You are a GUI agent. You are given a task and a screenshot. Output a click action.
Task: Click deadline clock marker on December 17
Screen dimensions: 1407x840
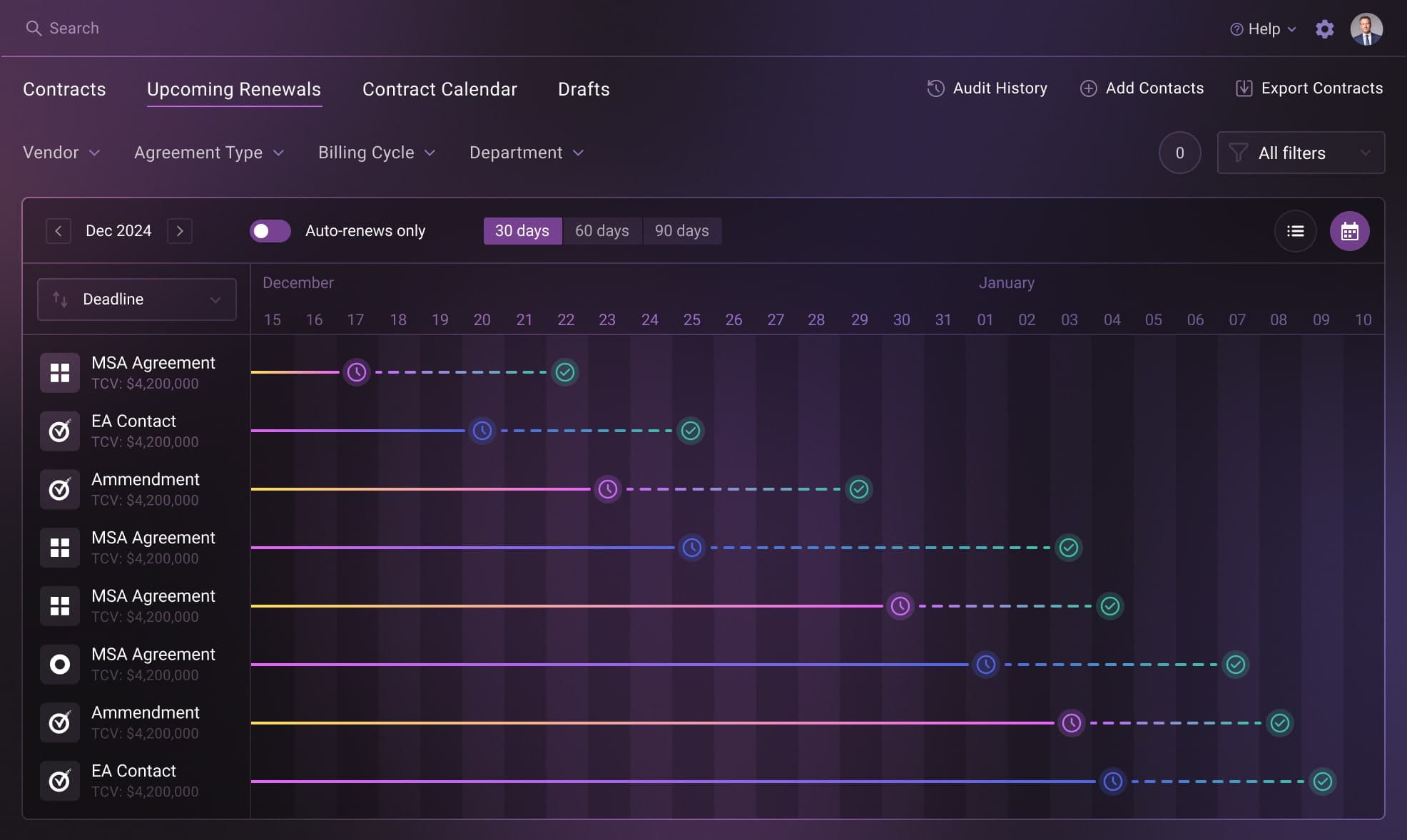[357, 372]
